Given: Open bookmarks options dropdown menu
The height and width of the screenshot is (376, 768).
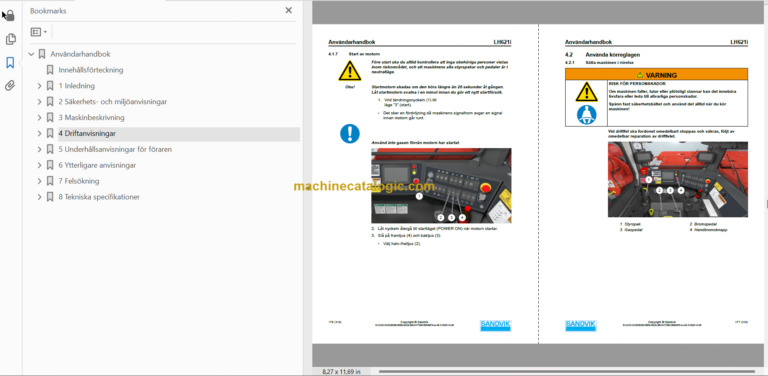Looking at the screenshot, I should coord(39,32).
